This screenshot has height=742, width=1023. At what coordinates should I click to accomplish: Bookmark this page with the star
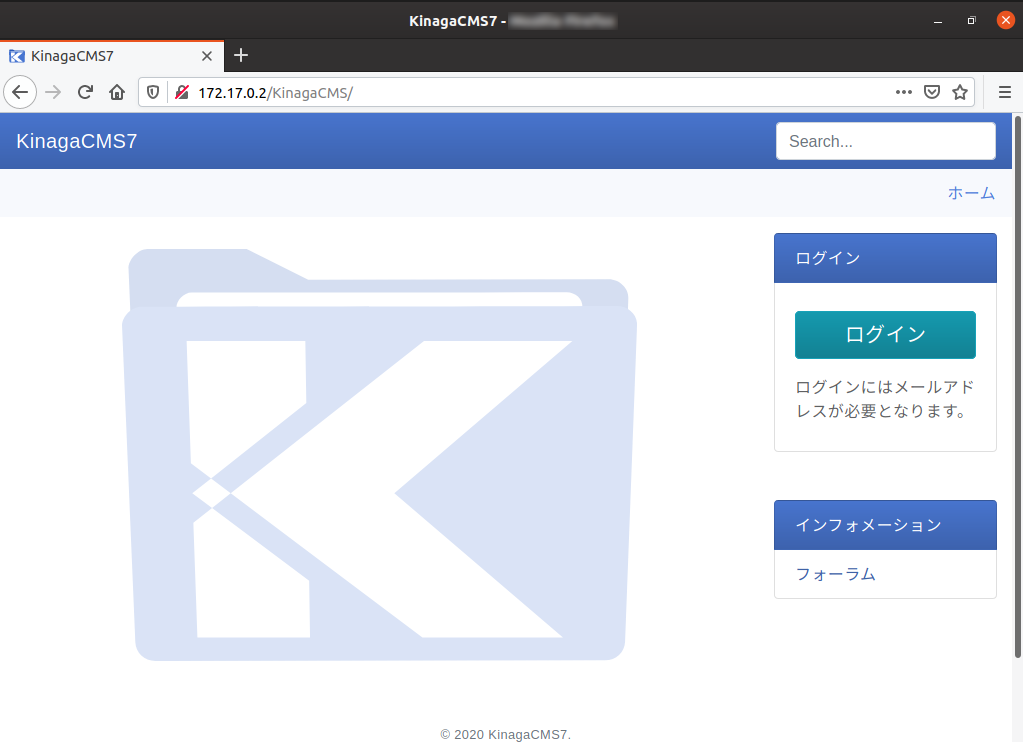(960, 92)
